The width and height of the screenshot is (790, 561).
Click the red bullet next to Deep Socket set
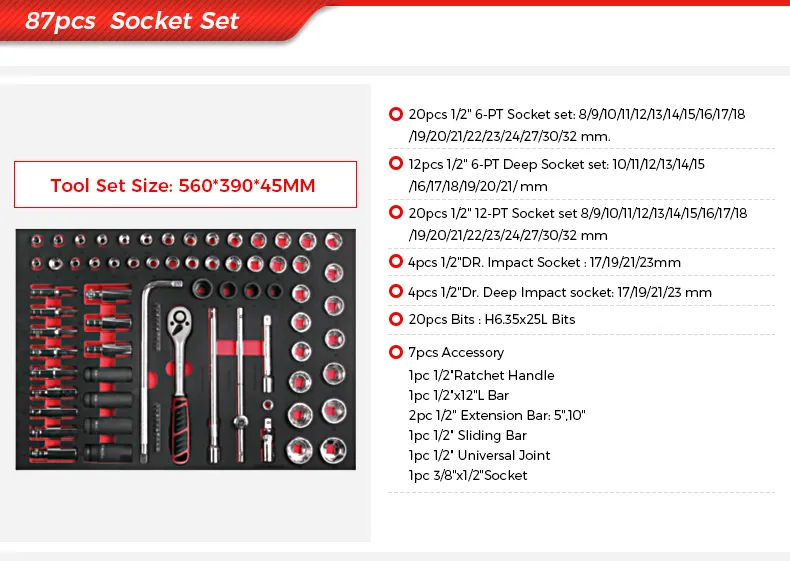(396, 163)
